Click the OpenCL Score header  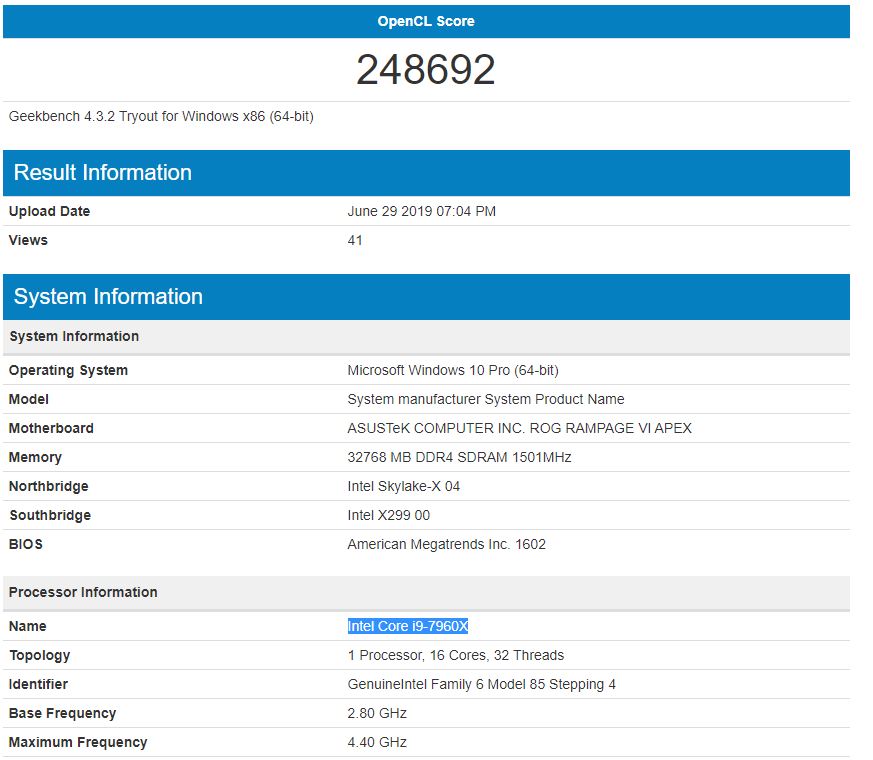(x=426, y=21)
